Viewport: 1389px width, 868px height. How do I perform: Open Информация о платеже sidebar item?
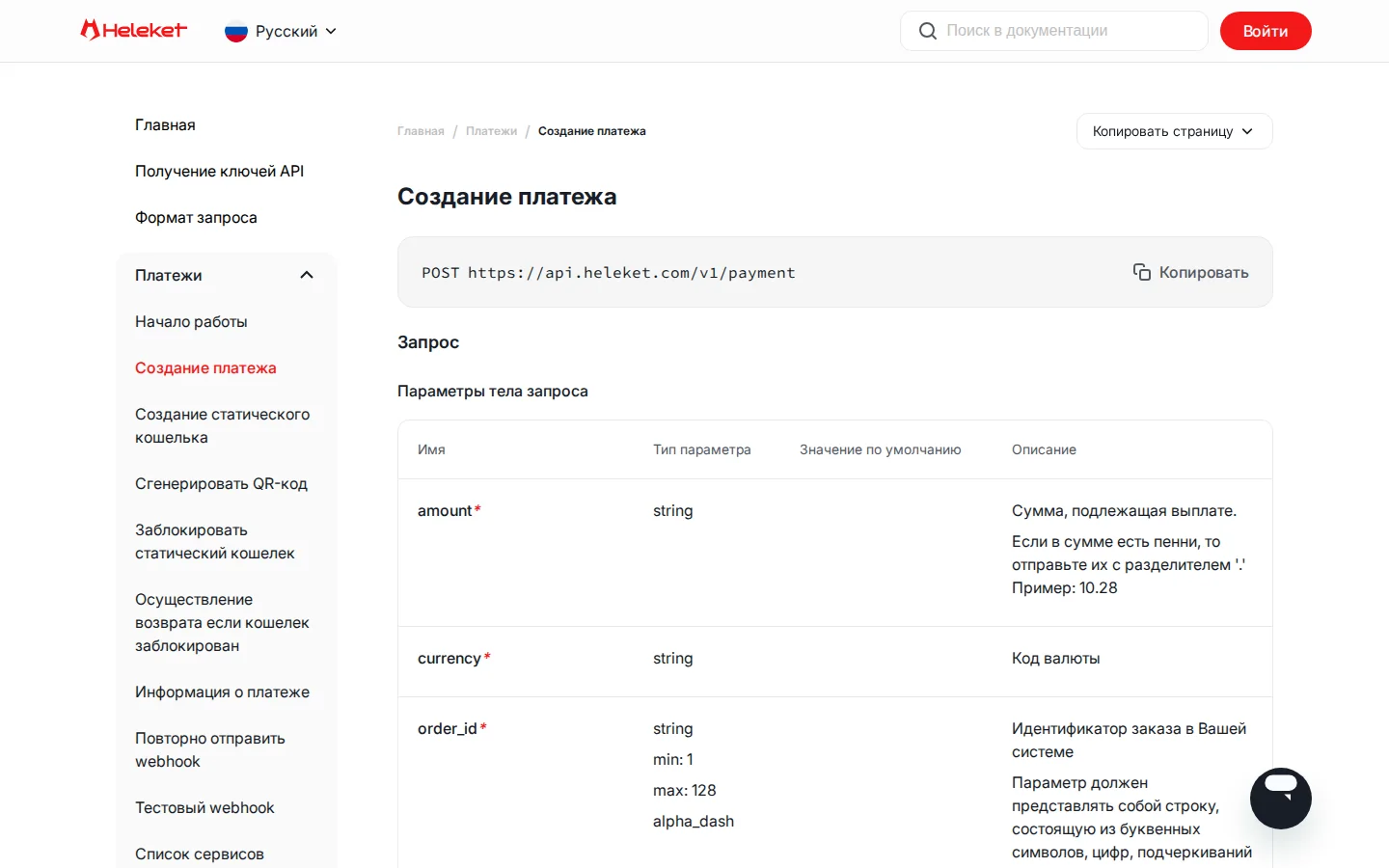coord(222,692)
